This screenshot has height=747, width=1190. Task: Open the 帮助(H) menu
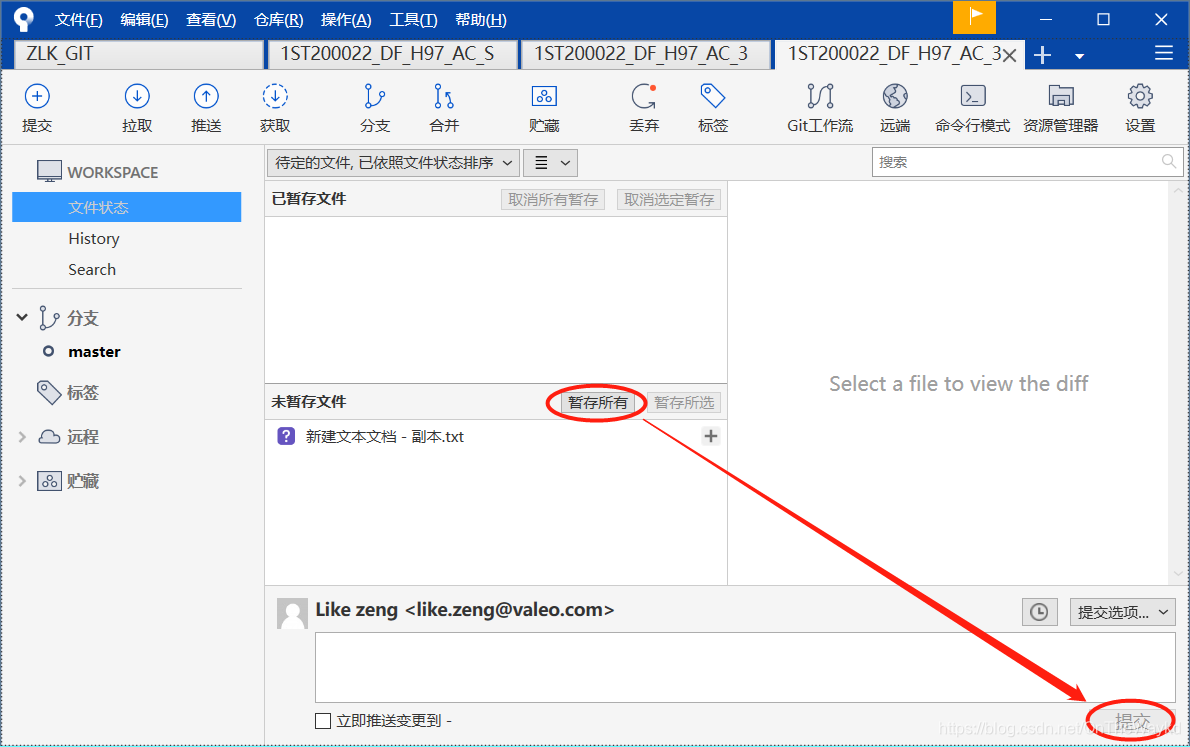click(x=480, y=20)
